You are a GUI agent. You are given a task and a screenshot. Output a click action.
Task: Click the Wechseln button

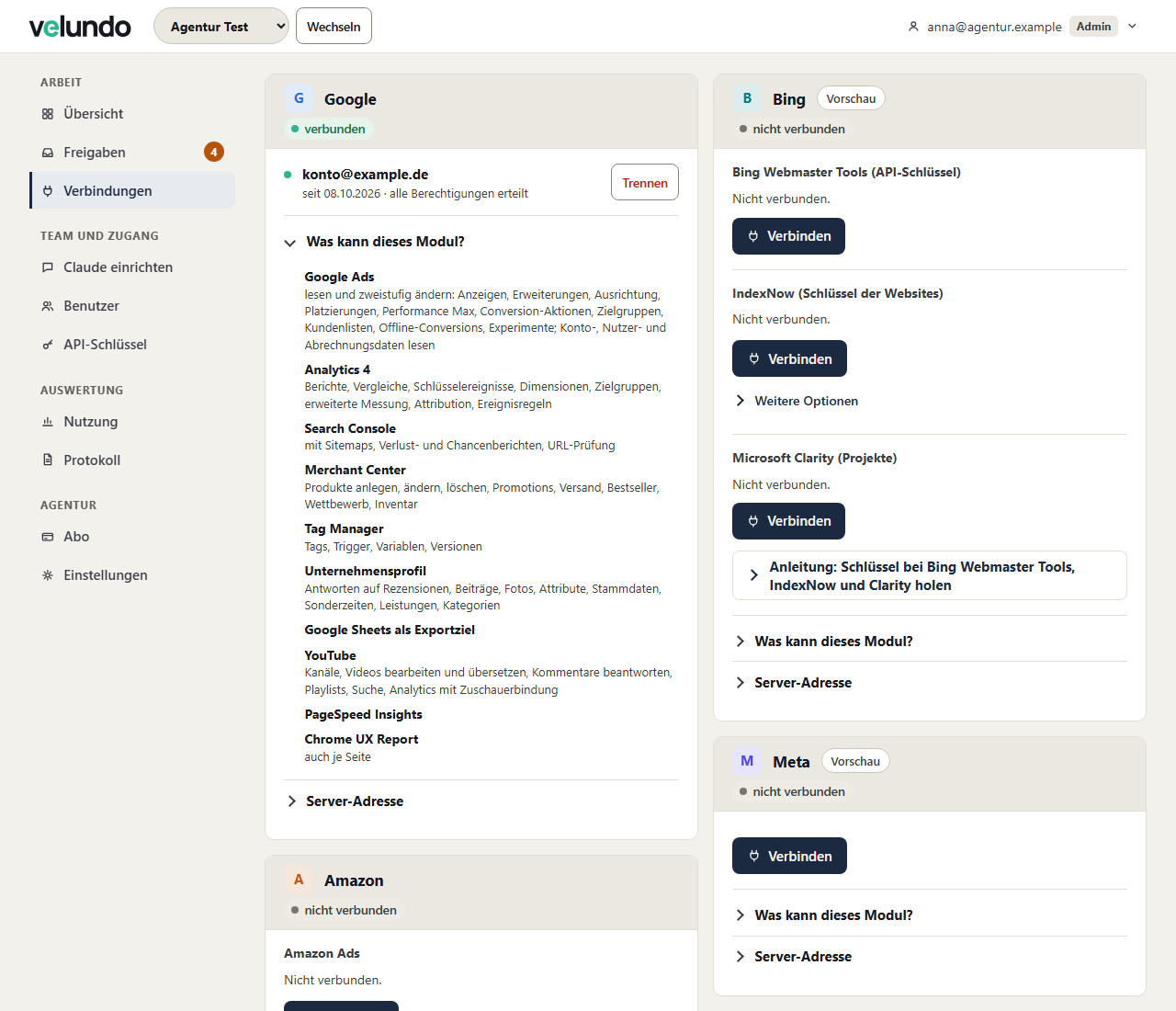(x=334, y=26)
